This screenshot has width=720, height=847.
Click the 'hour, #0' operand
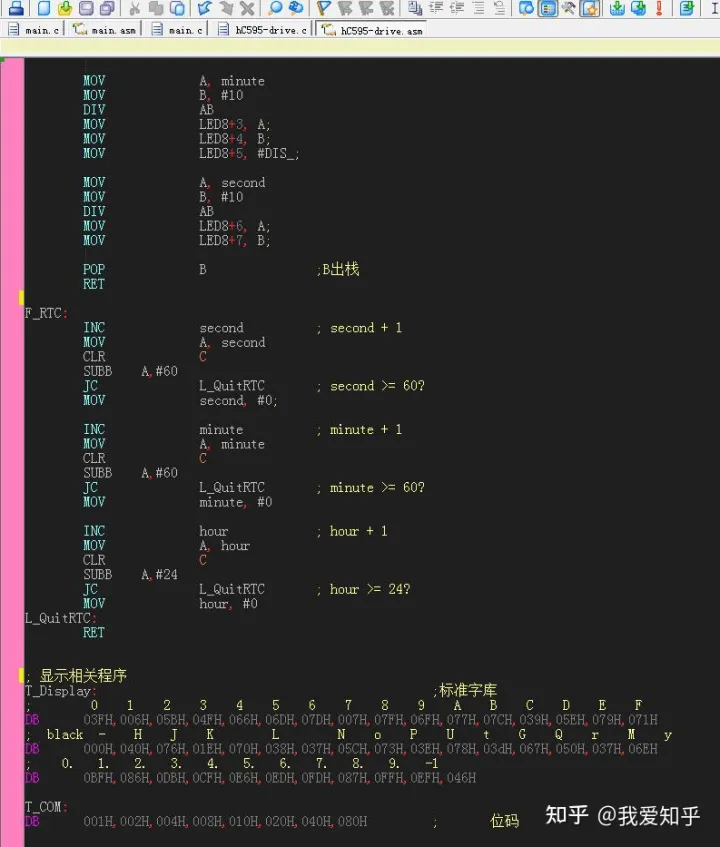pyautogui.click(x=228, y=603)
